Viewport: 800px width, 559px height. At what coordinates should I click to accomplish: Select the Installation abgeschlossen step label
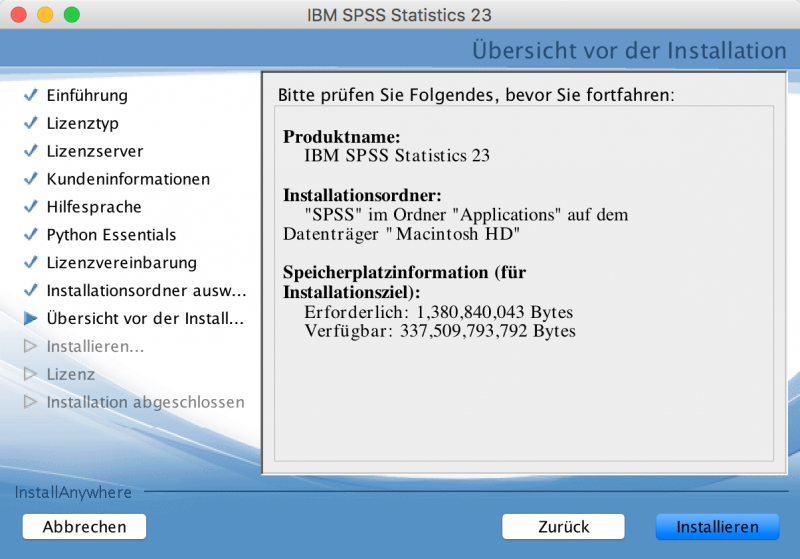[145, 402]
